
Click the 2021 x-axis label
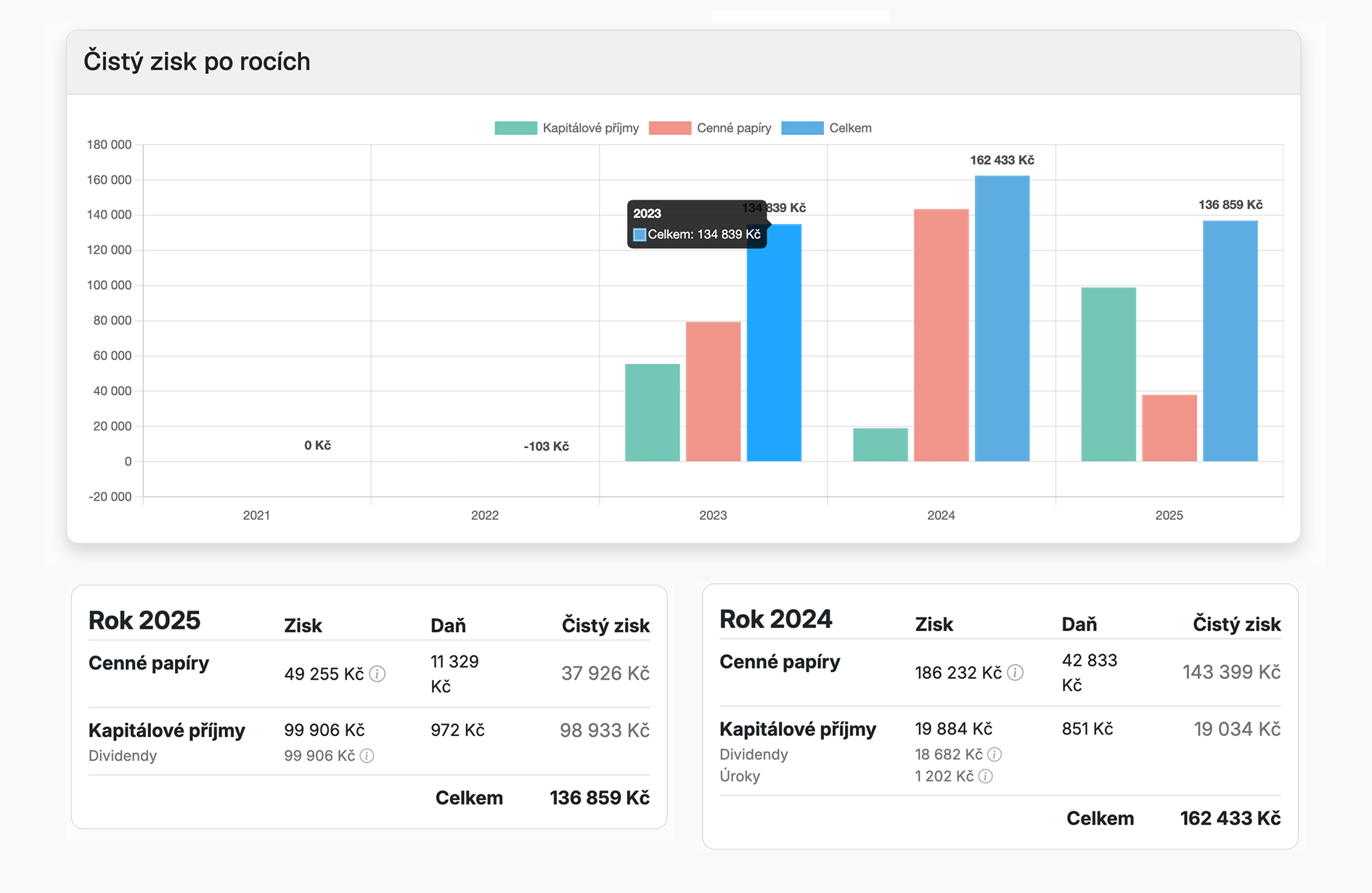(256, 515)
